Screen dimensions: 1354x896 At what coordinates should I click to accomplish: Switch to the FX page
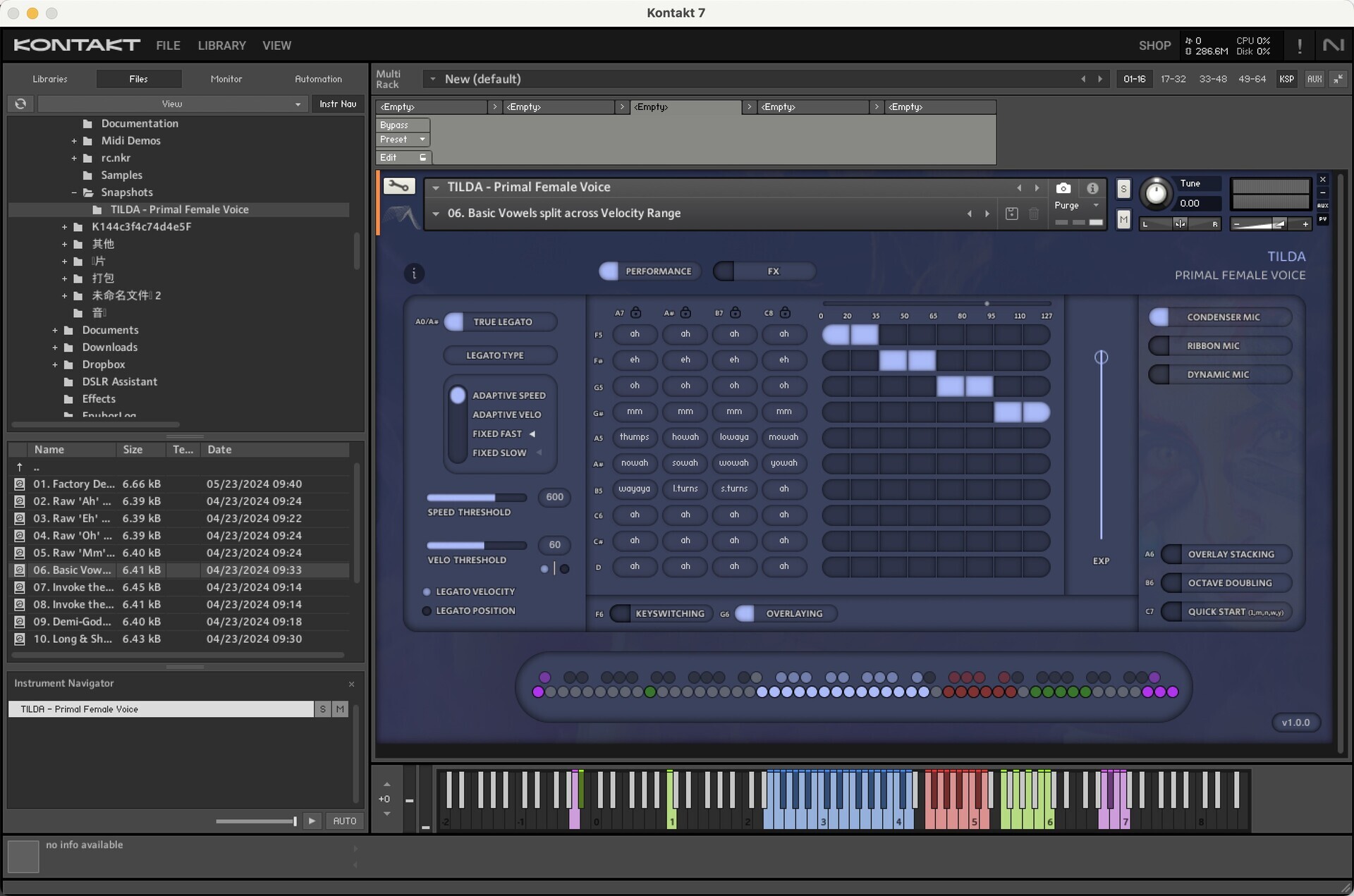[764, 271]
